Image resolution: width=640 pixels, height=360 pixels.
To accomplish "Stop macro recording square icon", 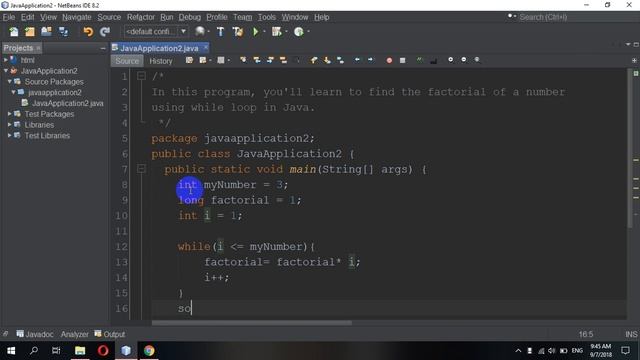I will pyautogui.click(x=402, y=60).
